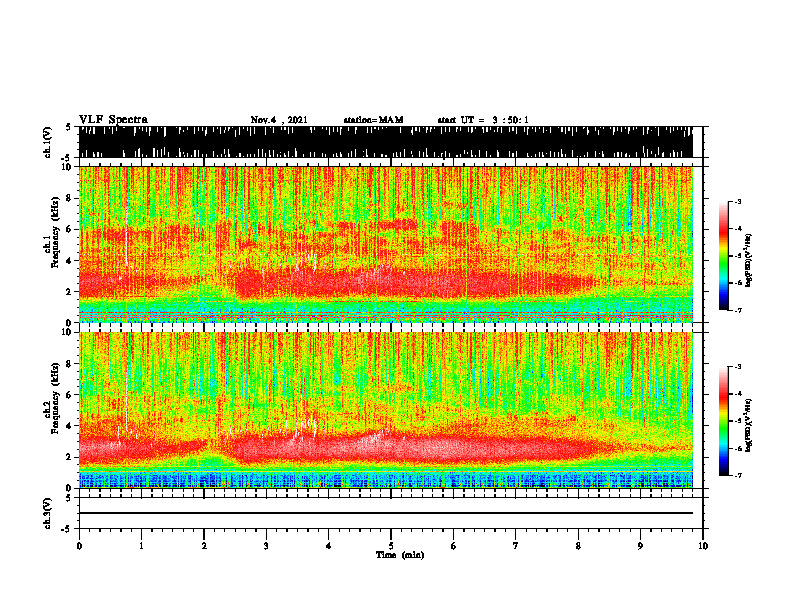Screen dimensions: 792x612
Task: Click the "station=MAM" header label
Action: click(x=373, y=120)
